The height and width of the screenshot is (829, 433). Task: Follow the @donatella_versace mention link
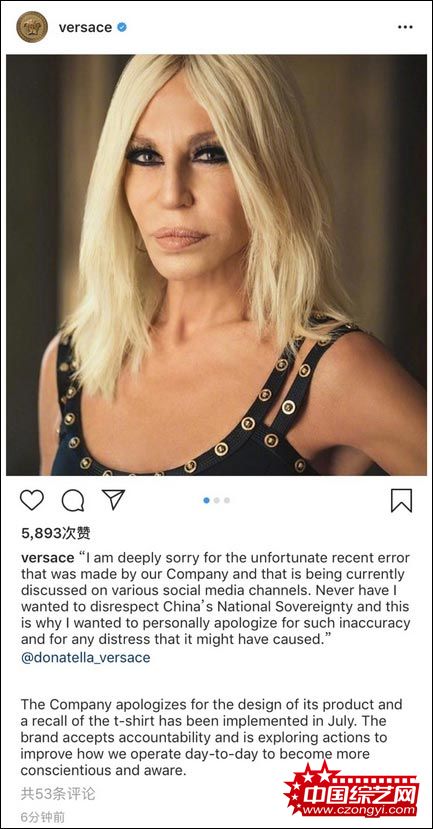pos(86,658)
